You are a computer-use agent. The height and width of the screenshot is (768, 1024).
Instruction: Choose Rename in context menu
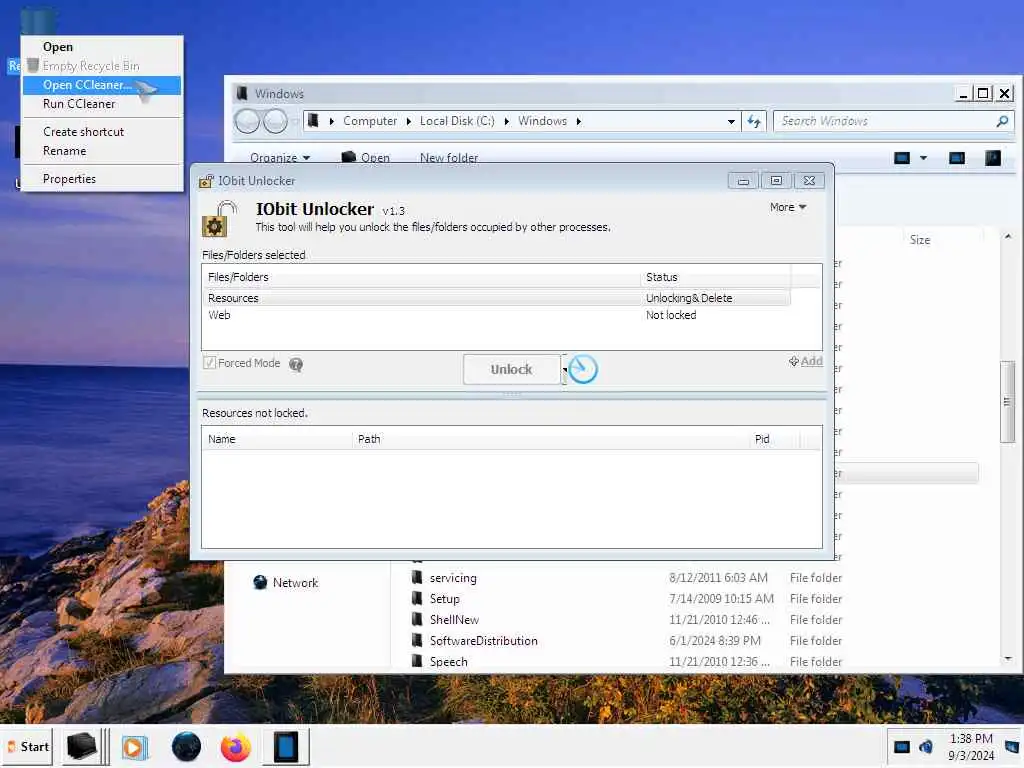point(103,151)
